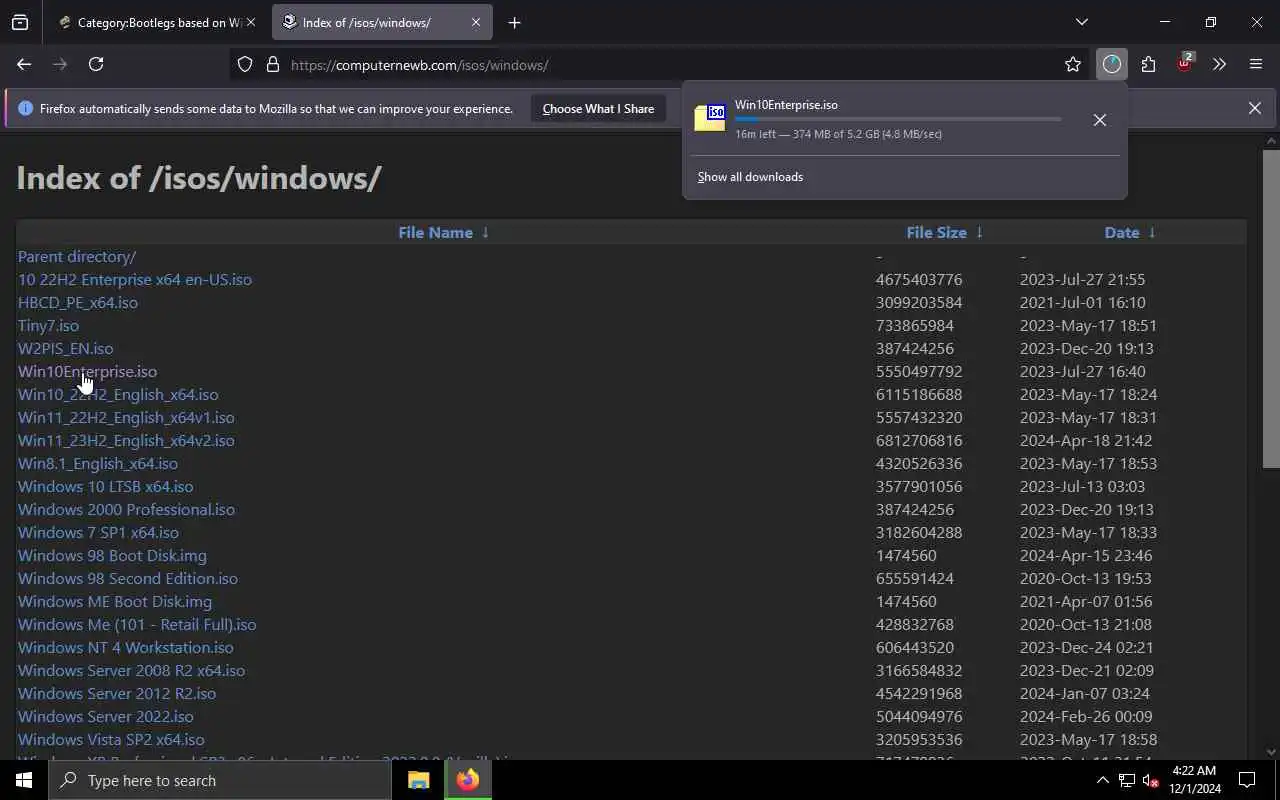Click Win10Enterprise.iso link
The image size is (1280, 800).
point(87,372)
